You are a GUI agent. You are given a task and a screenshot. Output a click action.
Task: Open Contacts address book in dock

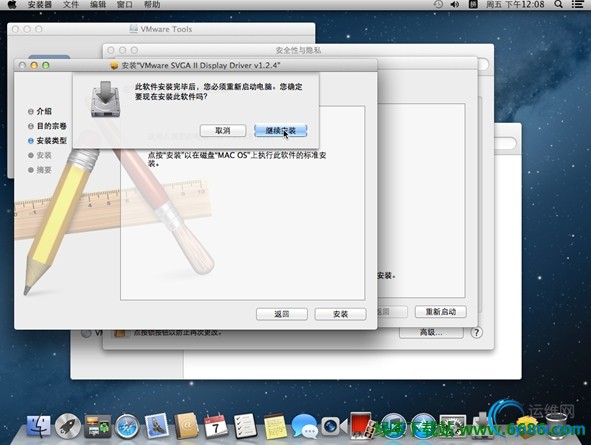pyautogui.click(x=186, y=426)
